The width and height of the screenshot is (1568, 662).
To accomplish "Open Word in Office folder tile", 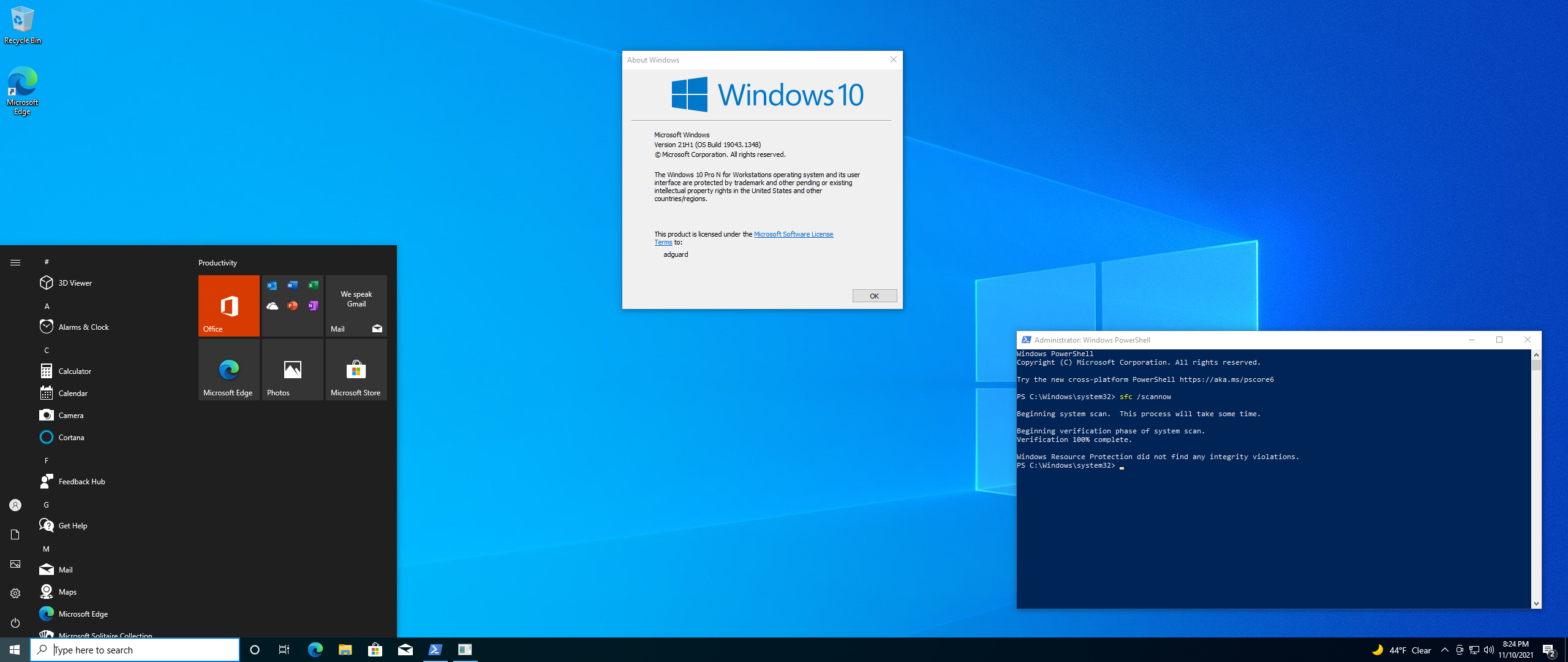I will tap(293, 286).
